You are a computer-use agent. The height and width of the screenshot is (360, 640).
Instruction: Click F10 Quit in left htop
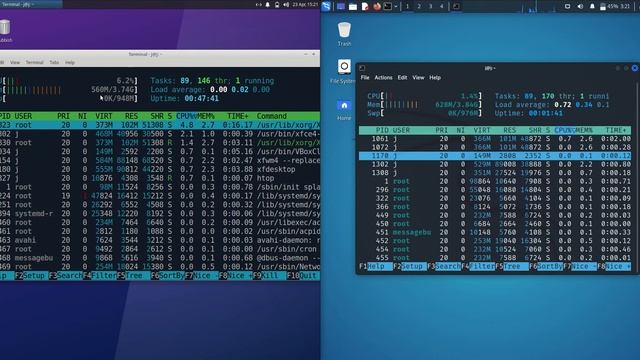(303, 276)
